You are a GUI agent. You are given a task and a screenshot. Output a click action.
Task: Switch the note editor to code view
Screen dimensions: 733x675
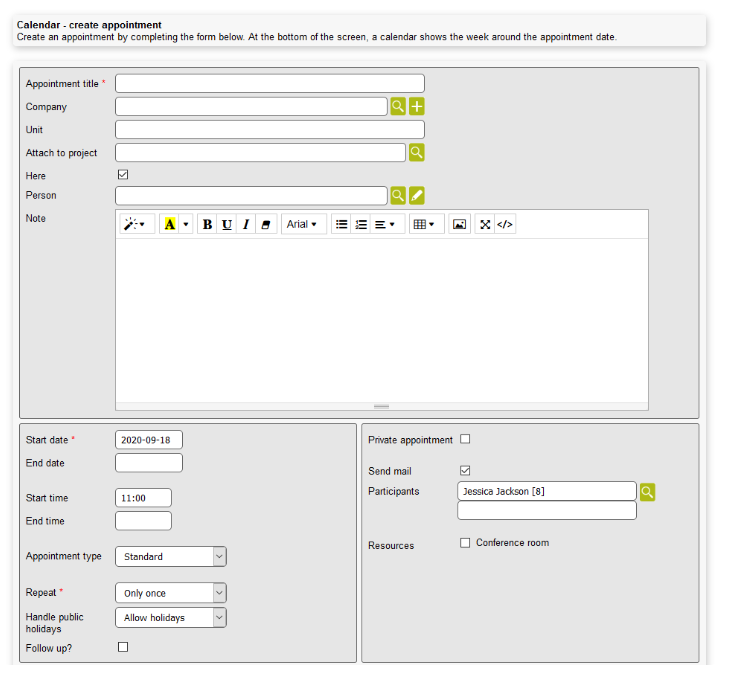[x=505, y=224]
